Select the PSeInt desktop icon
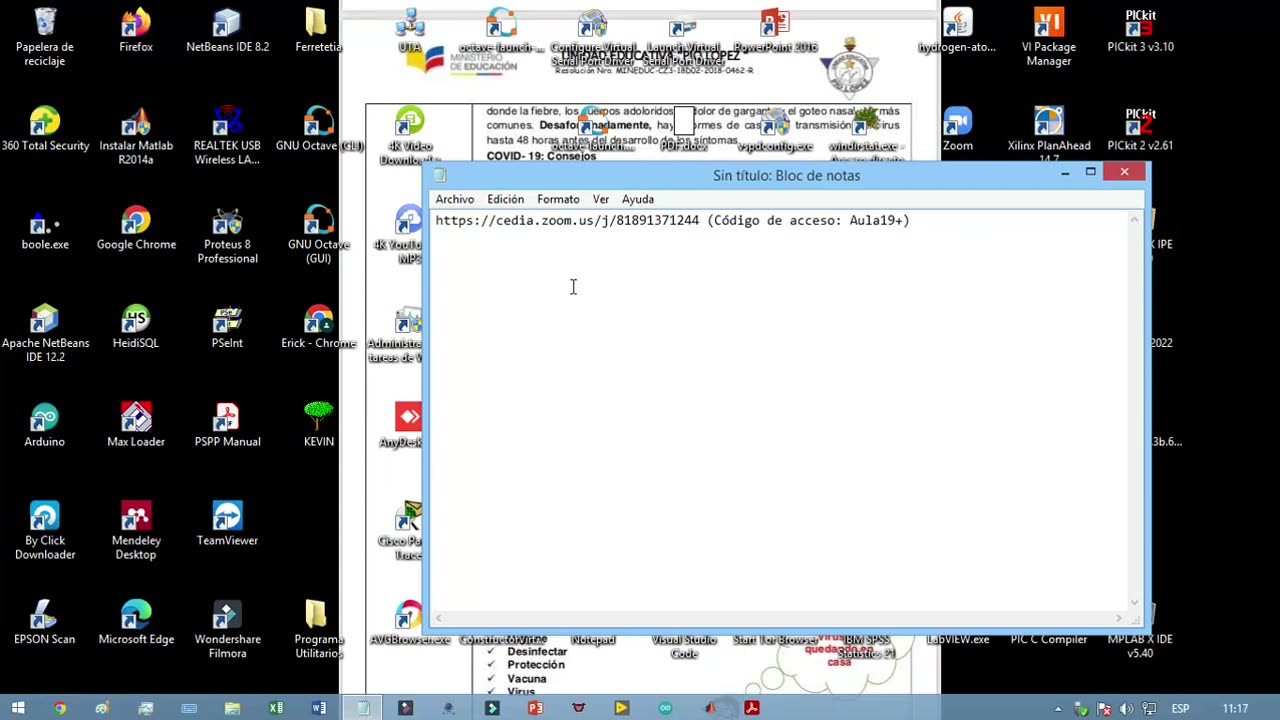Viewport: 1280px width, 720px height. pos(227,327)
